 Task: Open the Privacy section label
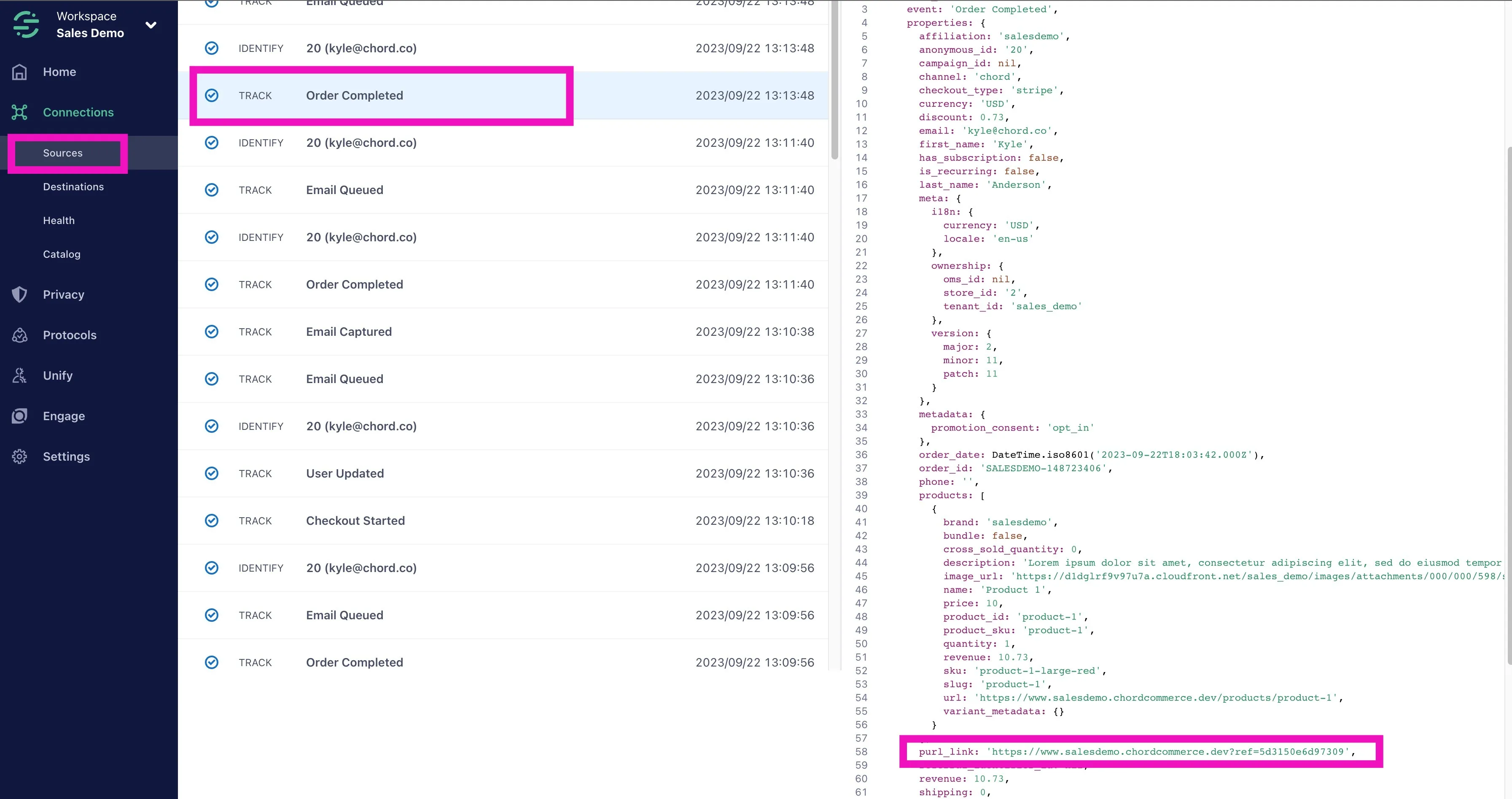click(63, 294)
